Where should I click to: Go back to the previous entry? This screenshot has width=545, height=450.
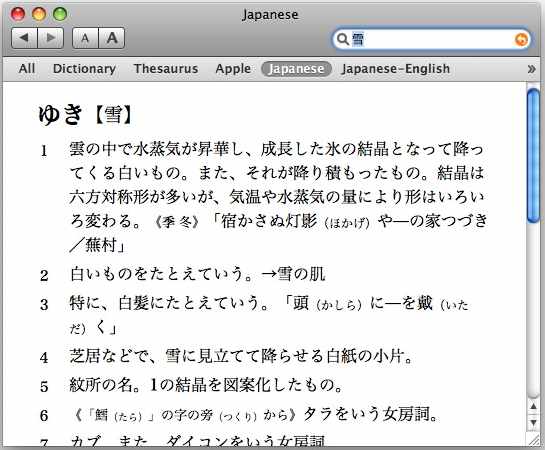(x=24, y=38)
